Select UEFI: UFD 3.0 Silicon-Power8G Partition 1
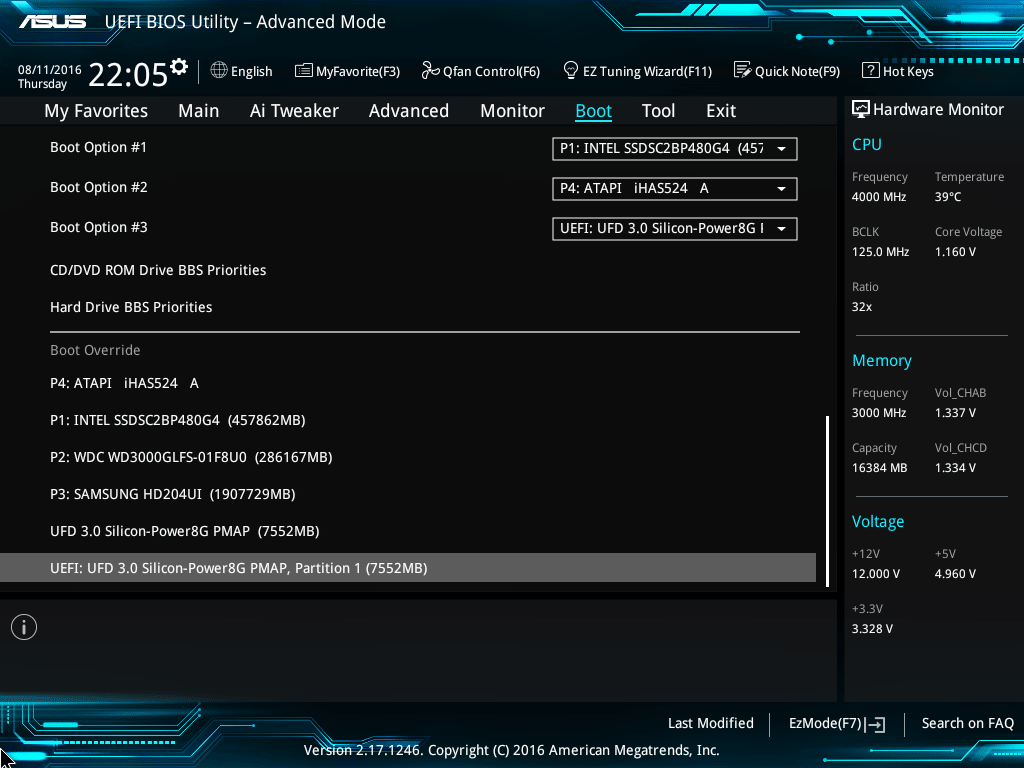 pos(408,568)
